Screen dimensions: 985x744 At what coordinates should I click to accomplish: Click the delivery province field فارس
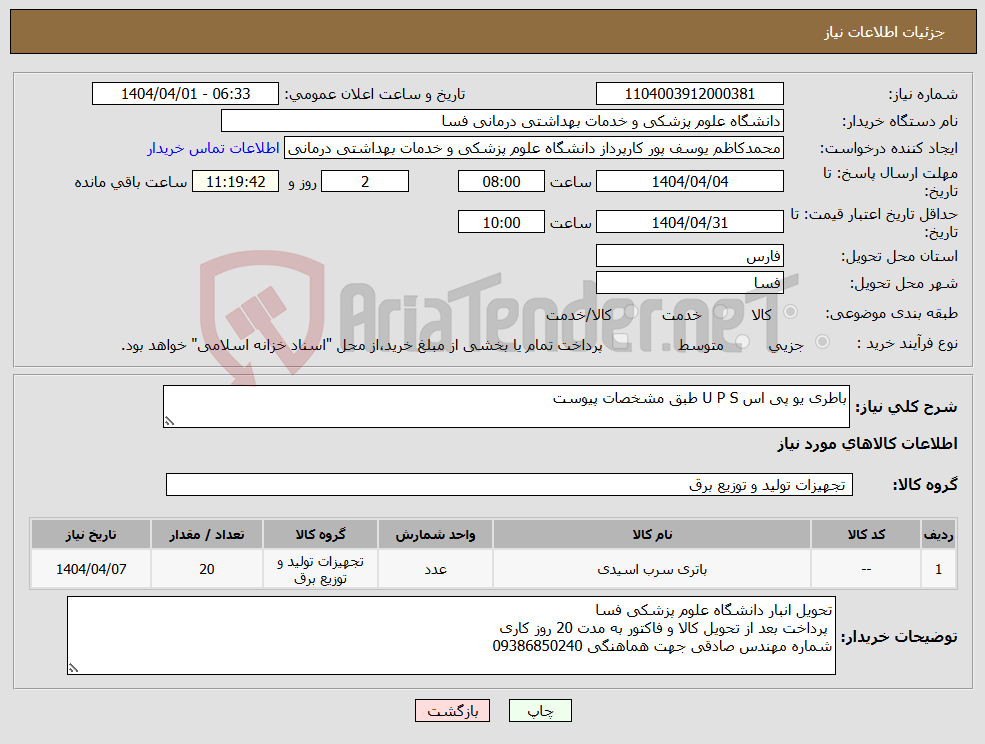[x=690, y=256]
